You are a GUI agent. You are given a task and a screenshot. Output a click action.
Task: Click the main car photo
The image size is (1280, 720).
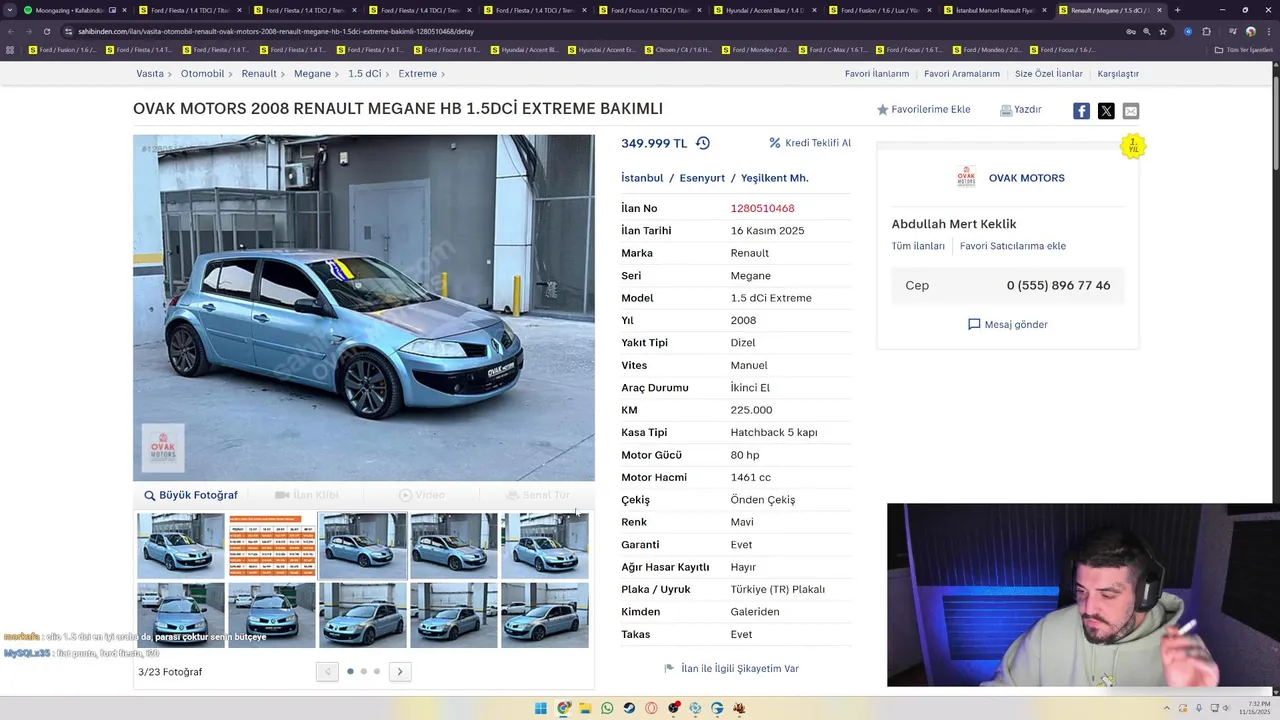(364, 308)
